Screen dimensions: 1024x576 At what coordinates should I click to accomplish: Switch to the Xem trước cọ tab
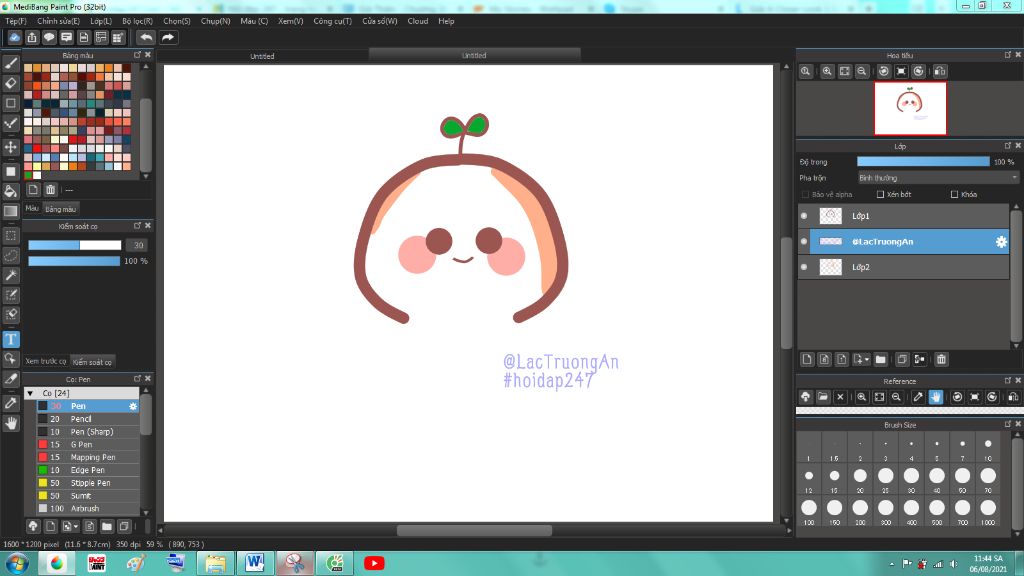(x=46, y=361)
